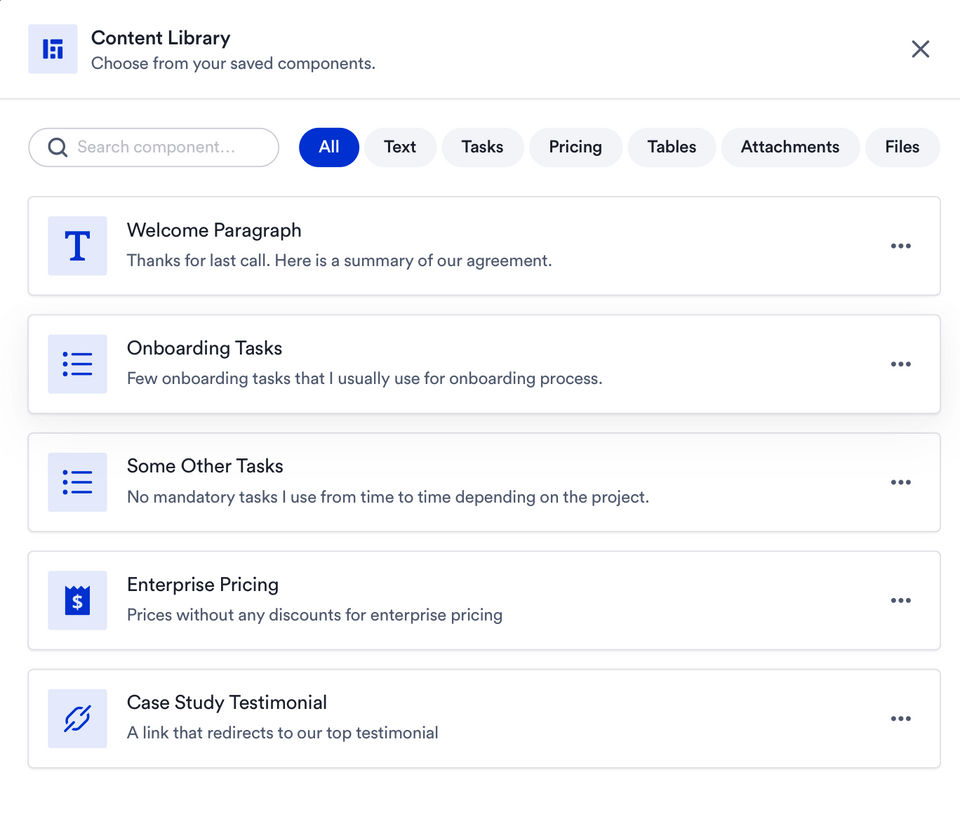Click the text icon beside Welcome Paragraph
The image size is (960, 834).
coord(77,246)
